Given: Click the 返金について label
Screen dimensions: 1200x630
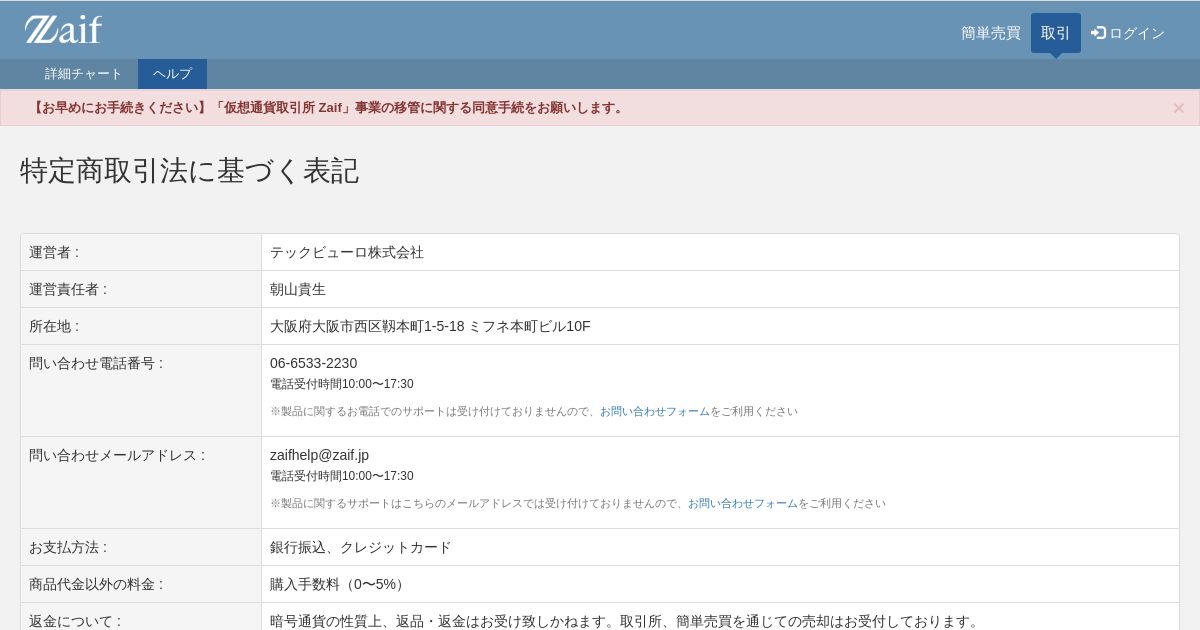Looking at the screenshot, I should coord(75,621).
